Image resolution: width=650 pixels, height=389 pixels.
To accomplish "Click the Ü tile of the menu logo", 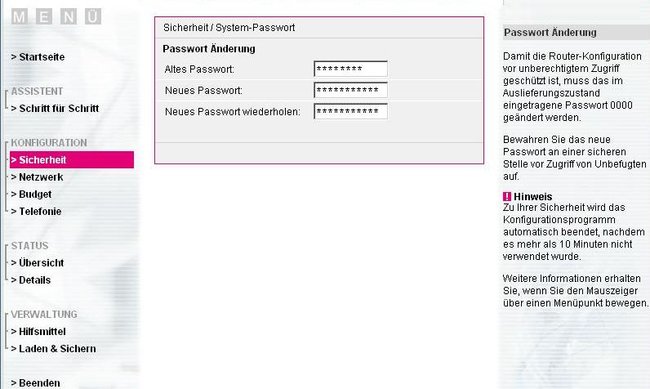I will point(93,17).
